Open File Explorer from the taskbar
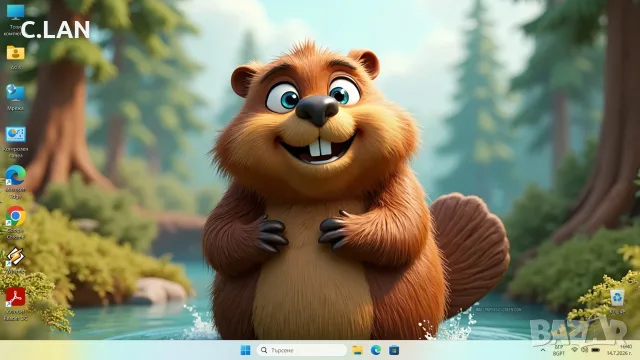The width and height of the screenshot is (640, 360). [x=358, y=350]
